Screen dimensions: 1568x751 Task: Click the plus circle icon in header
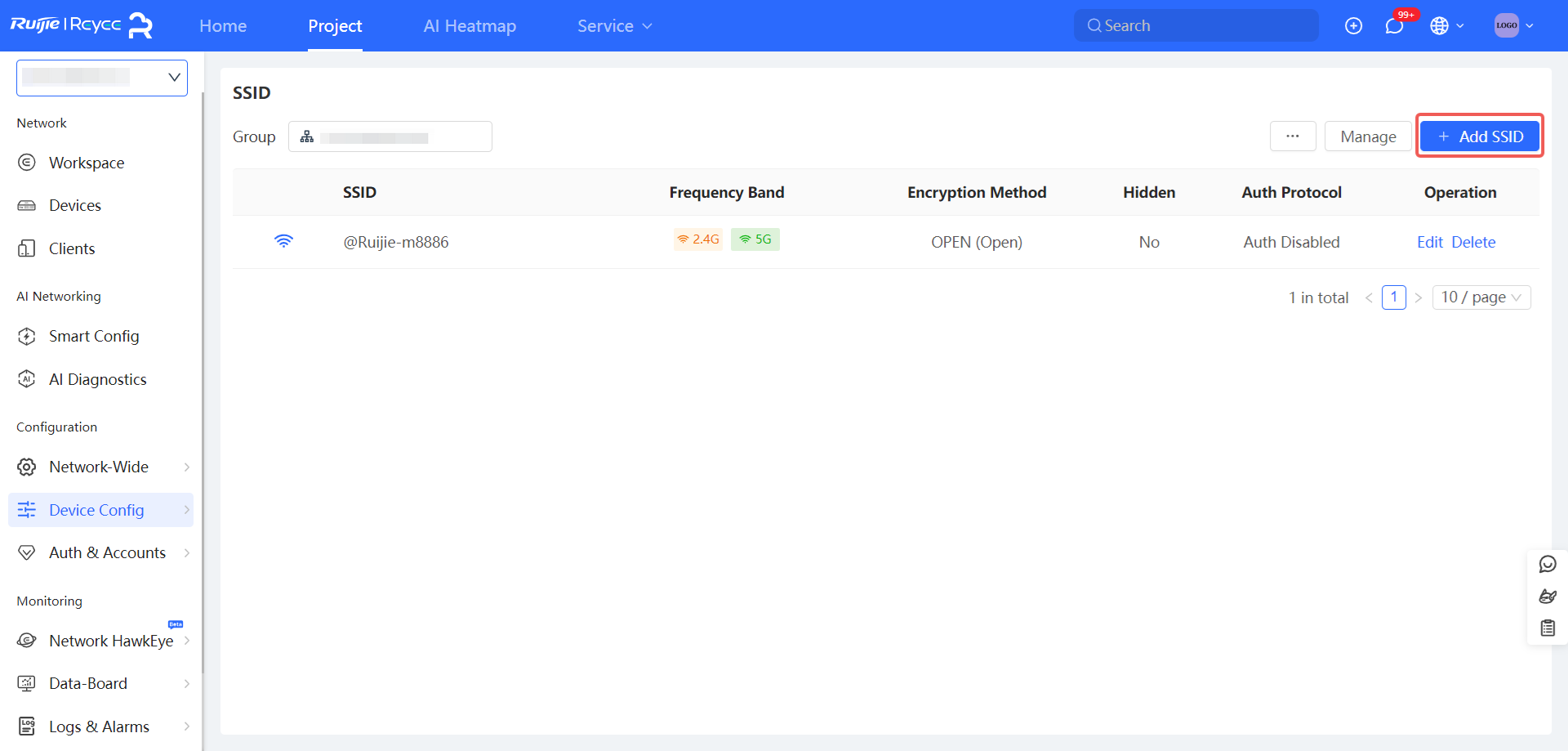1353,26
